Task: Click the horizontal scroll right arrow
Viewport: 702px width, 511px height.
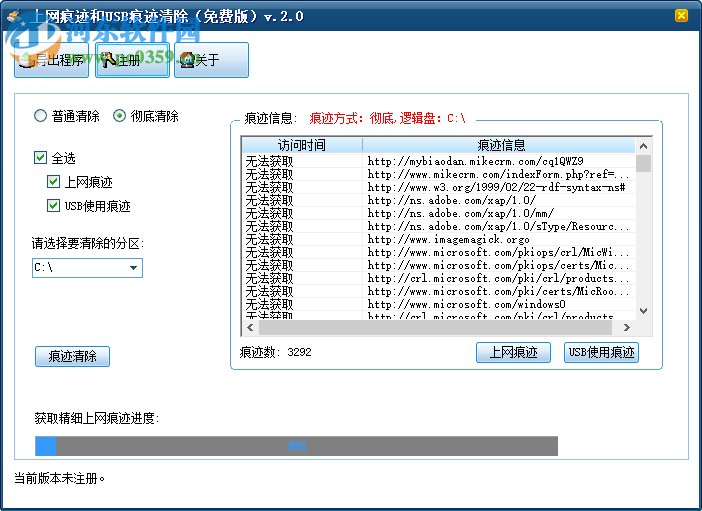Action: pyautogui.click(x=627, y=327)
